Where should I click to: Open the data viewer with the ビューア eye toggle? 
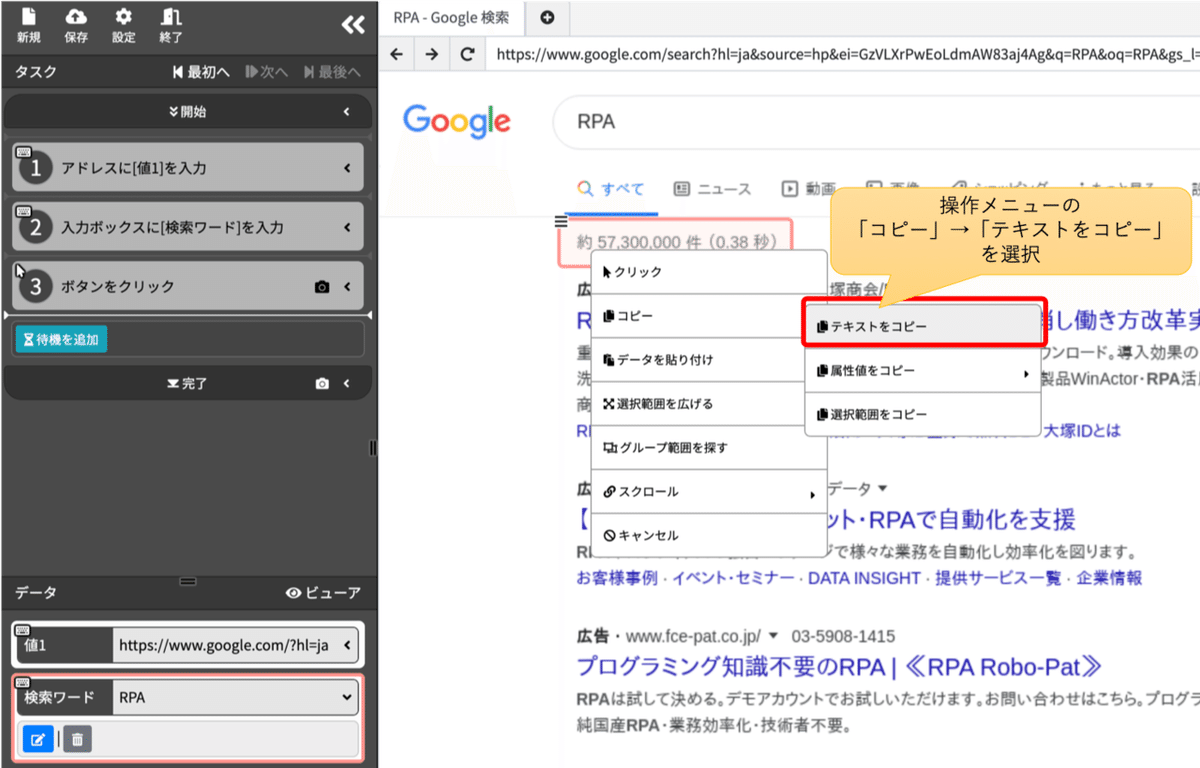[311, 593]
